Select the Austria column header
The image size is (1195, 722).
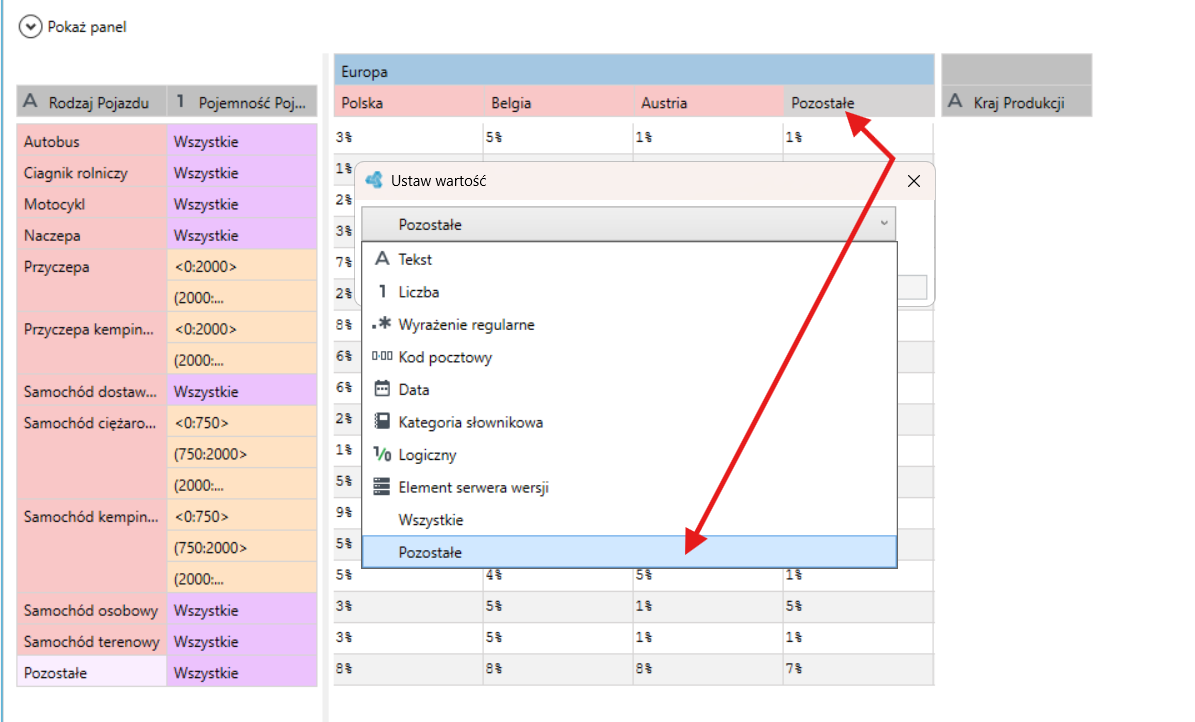pyautogui.click(x=709, y=102)
